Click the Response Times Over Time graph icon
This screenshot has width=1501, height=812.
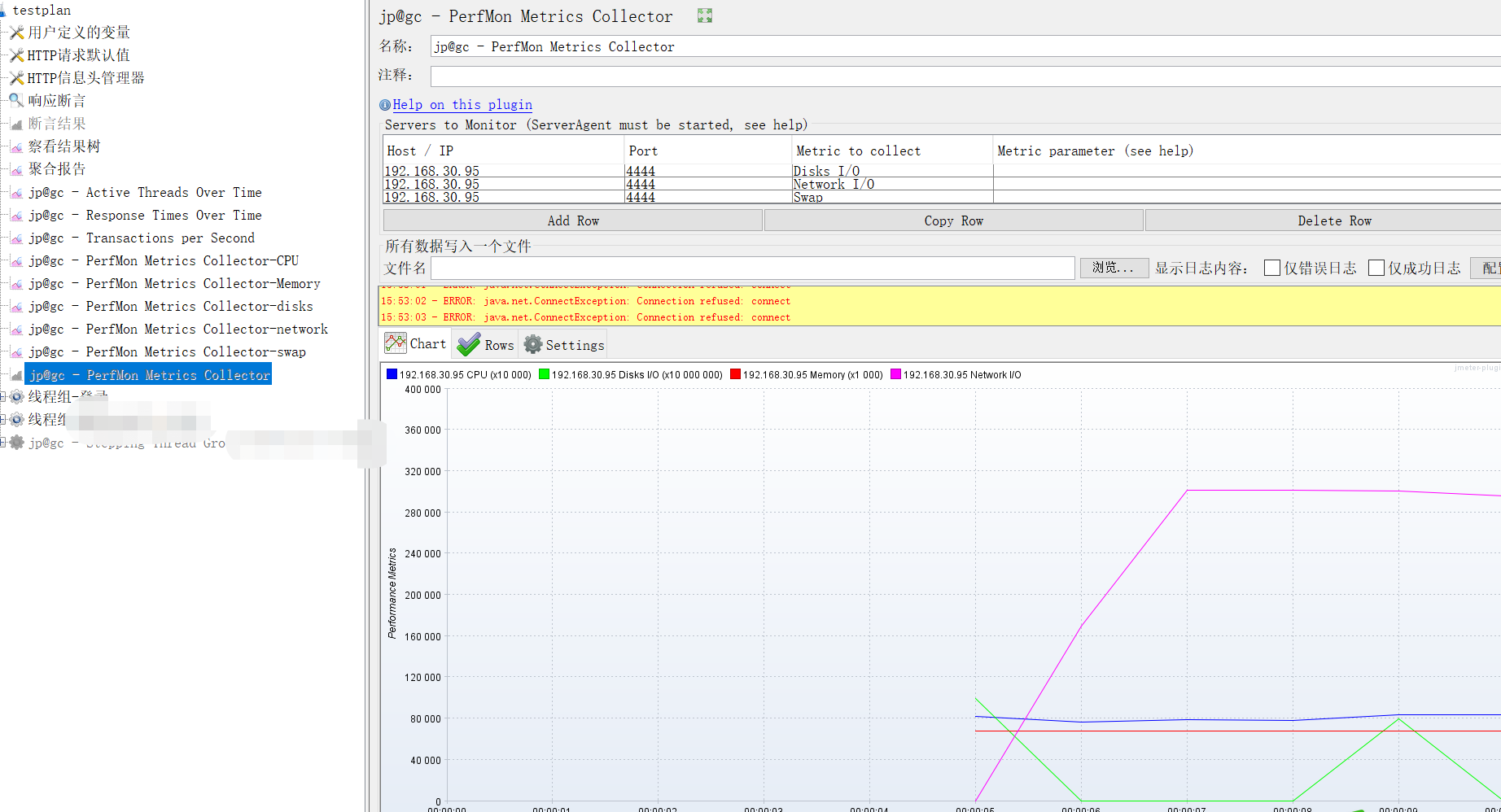[16, 216]
